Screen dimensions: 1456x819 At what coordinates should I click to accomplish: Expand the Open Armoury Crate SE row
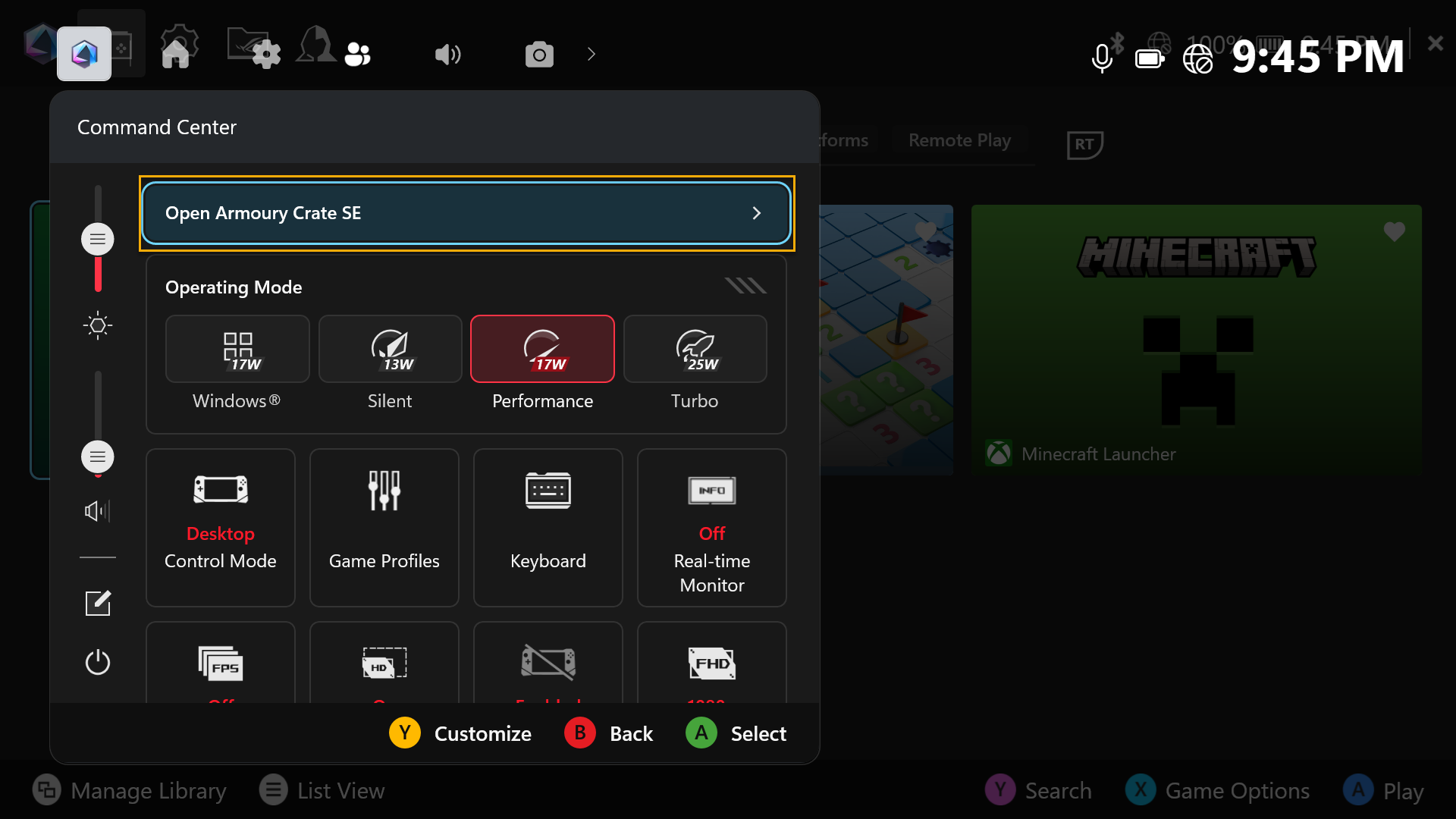click(466, 213)
